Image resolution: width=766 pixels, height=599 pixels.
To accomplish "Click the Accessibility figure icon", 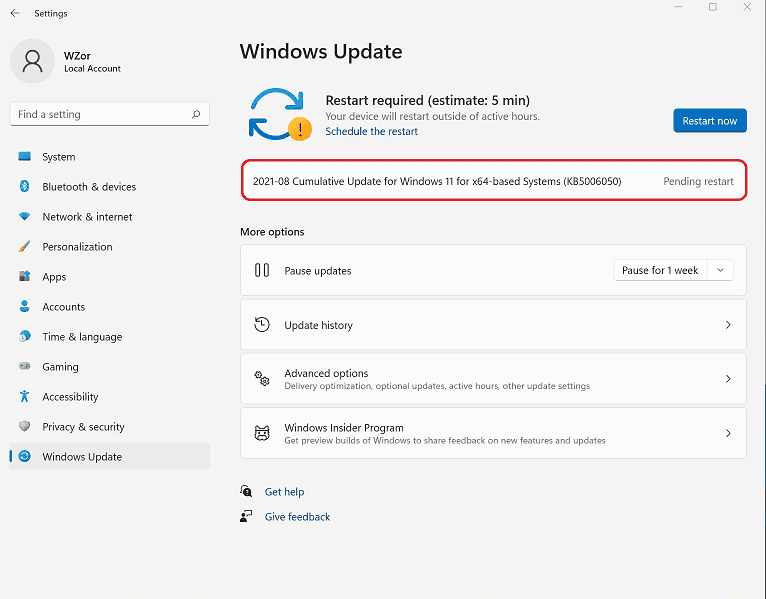I will click(24, 396).
